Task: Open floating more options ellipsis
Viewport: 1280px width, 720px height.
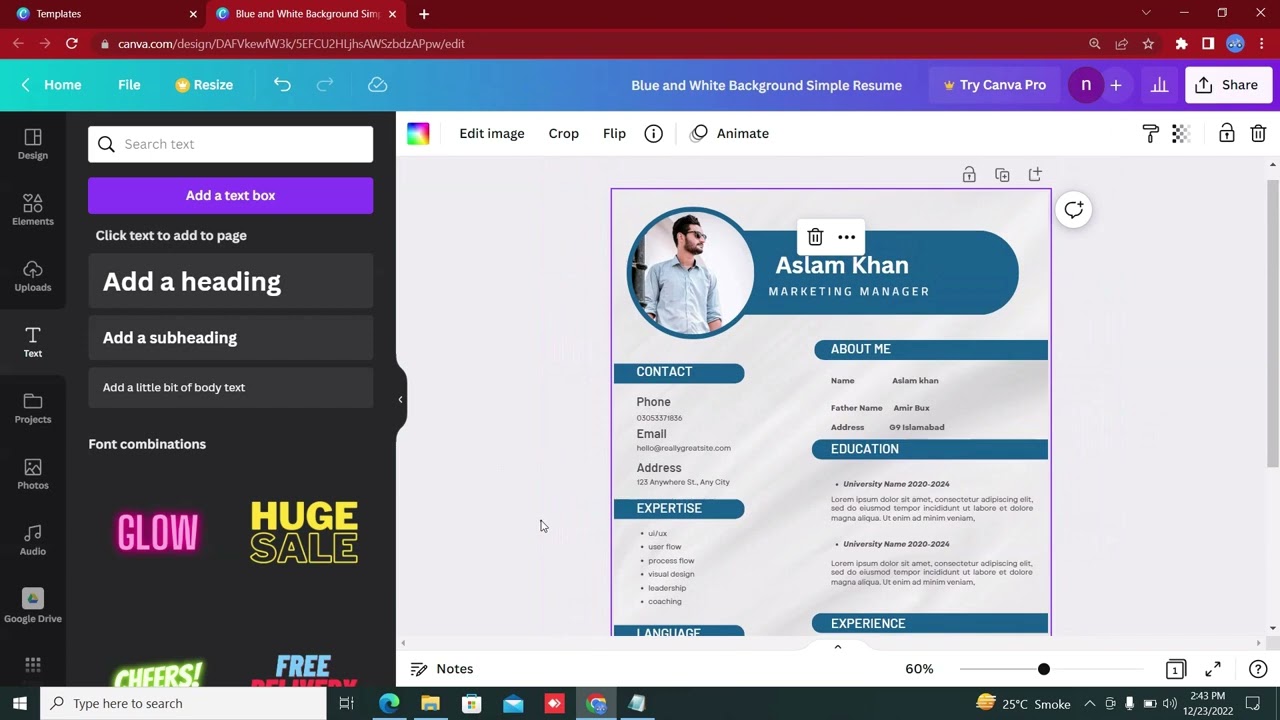Action: click(847, 237)
